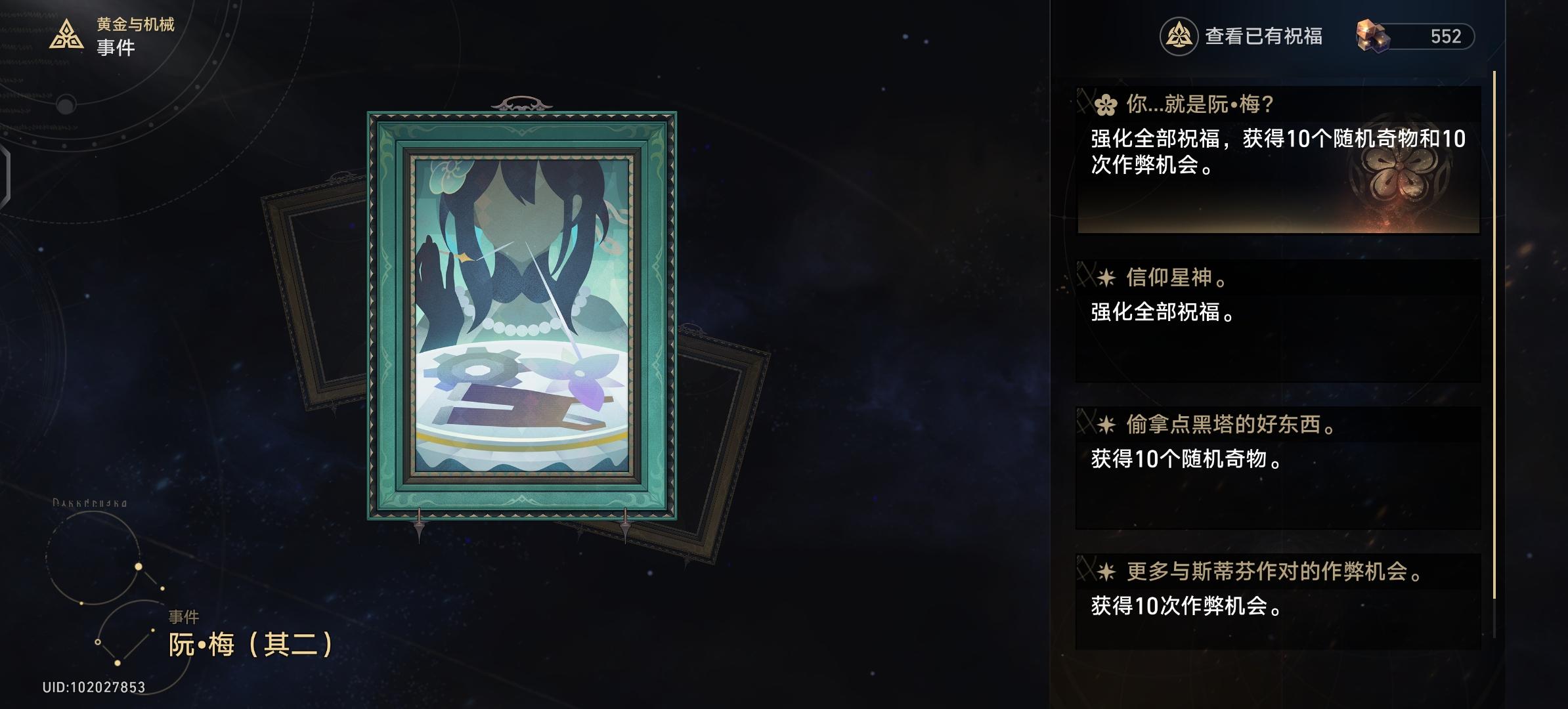Select the option 你...就是阮•梅?
The width and height of the screenshot is (1568, 709).
click(x=1278, y=160)
